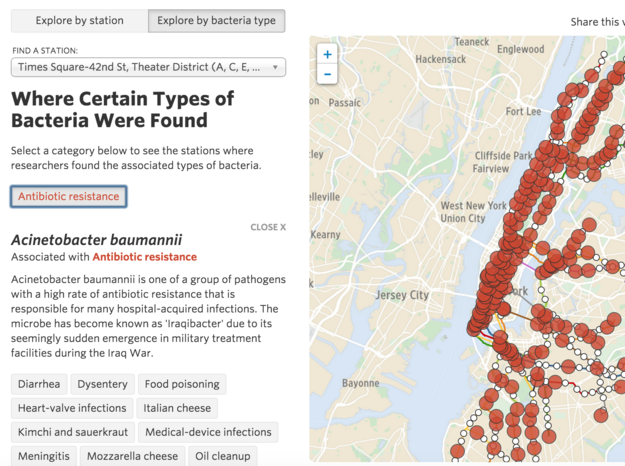Zoom out the map with minus button
Image resolution: width=625 pixels, height=466 pixels.
coord(327,74)
